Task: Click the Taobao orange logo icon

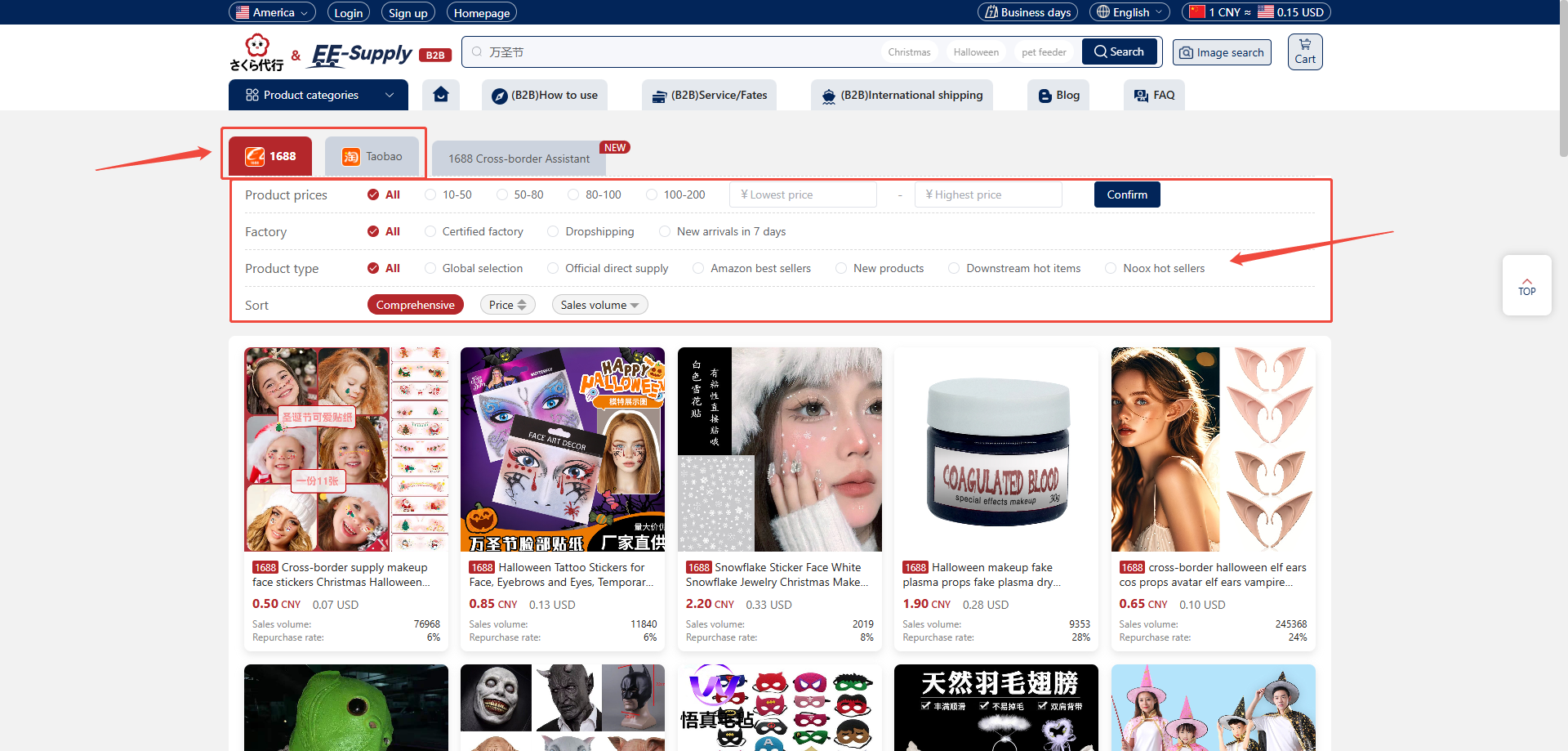Action: tap(351, 156)
